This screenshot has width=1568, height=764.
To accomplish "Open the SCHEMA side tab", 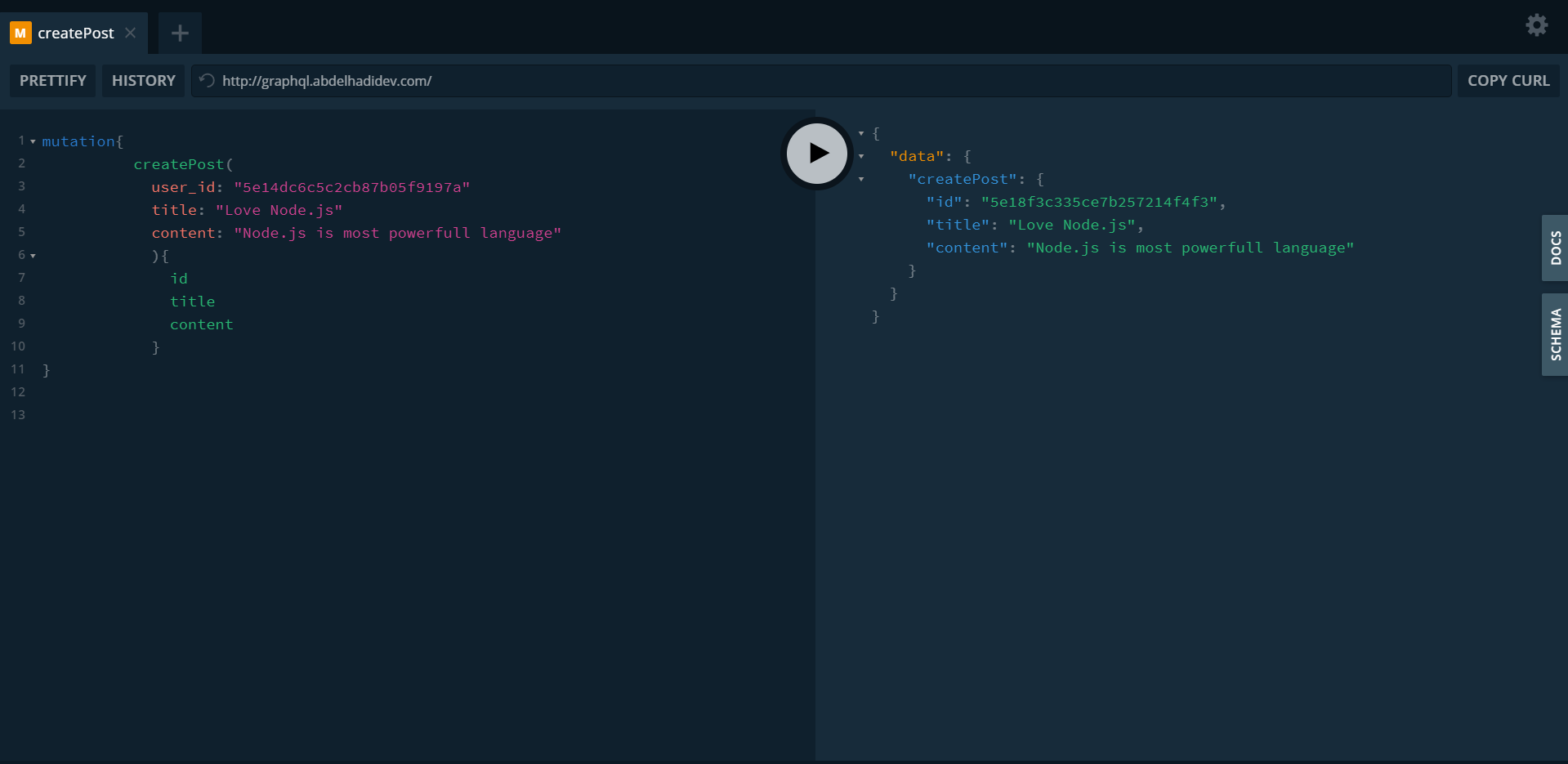I will pyautogui.click(x=1555, y=335).
